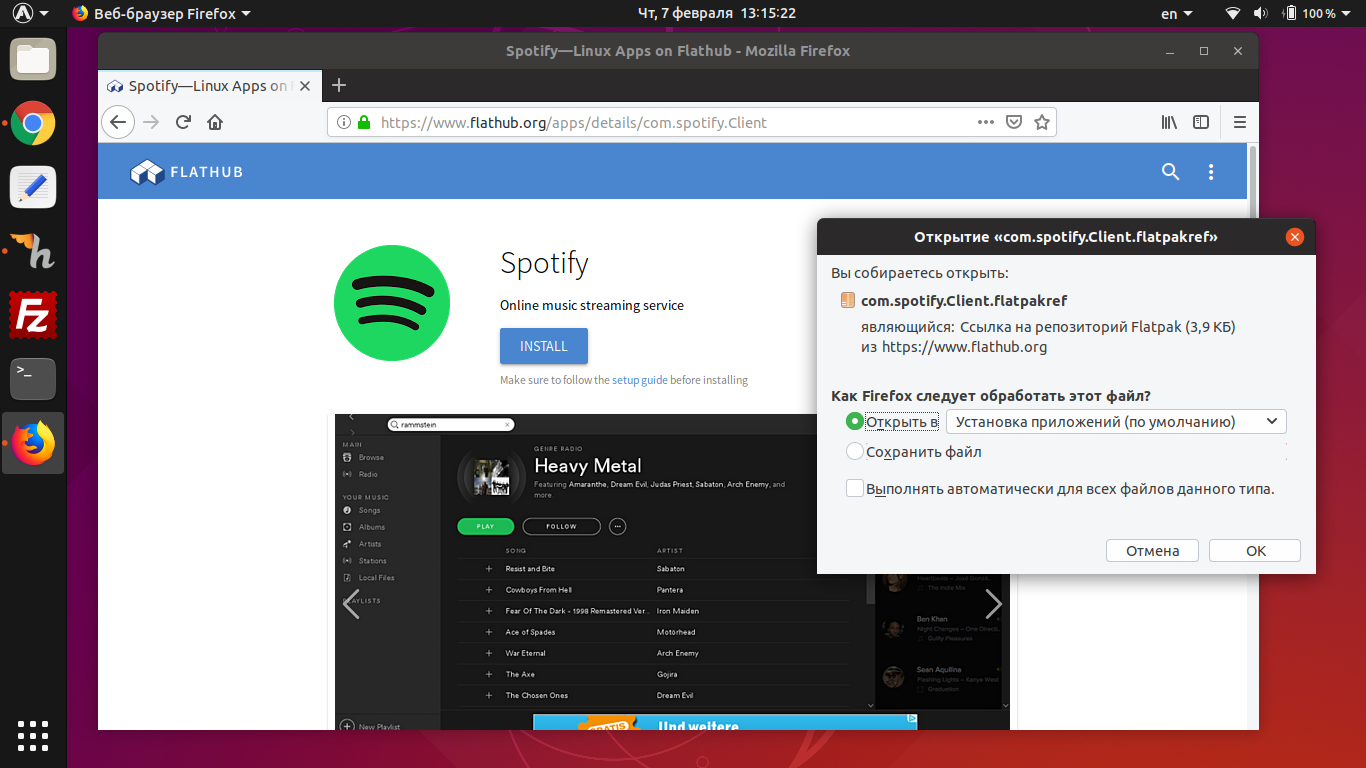Image resolution: width=1366 pixels, height=768 pixels.
Task: Click Flathub search magnifier icon
Action: (x=1171, y=172)
